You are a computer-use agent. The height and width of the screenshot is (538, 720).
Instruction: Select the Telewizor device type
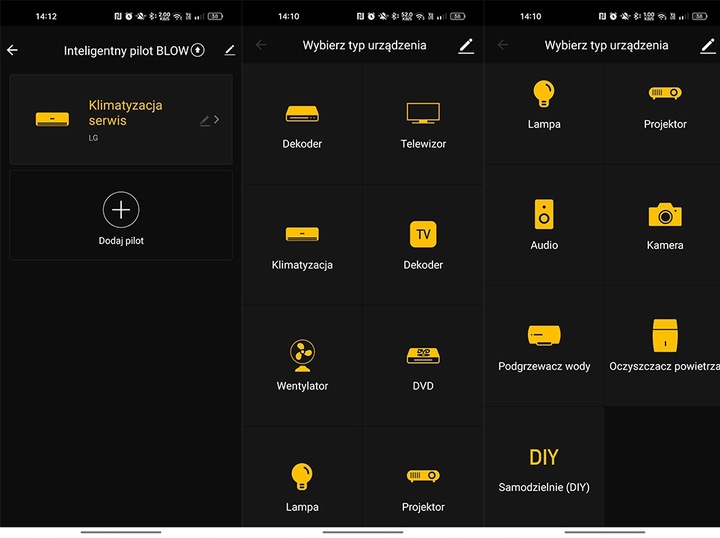tap(423, 124)
